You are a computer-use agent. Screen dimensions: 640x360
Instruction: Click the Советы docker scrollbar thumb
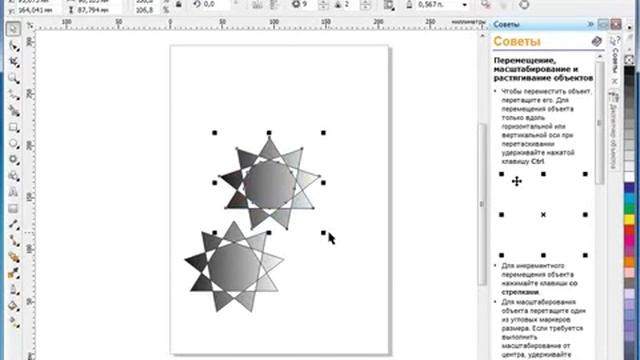(599, 123)
